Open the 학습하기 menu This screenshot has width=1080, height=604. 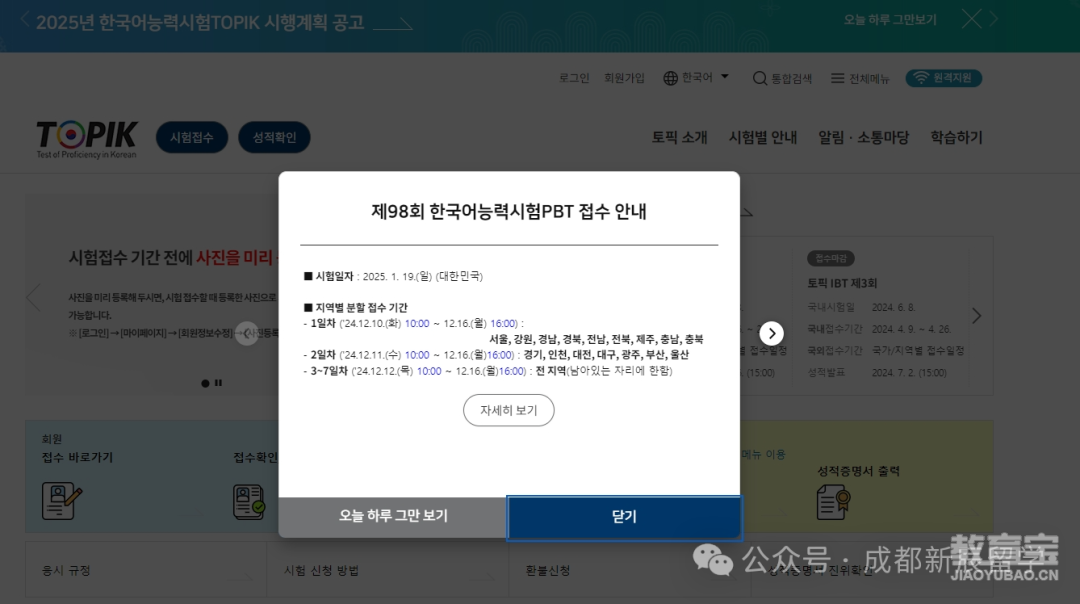[957, 137]
